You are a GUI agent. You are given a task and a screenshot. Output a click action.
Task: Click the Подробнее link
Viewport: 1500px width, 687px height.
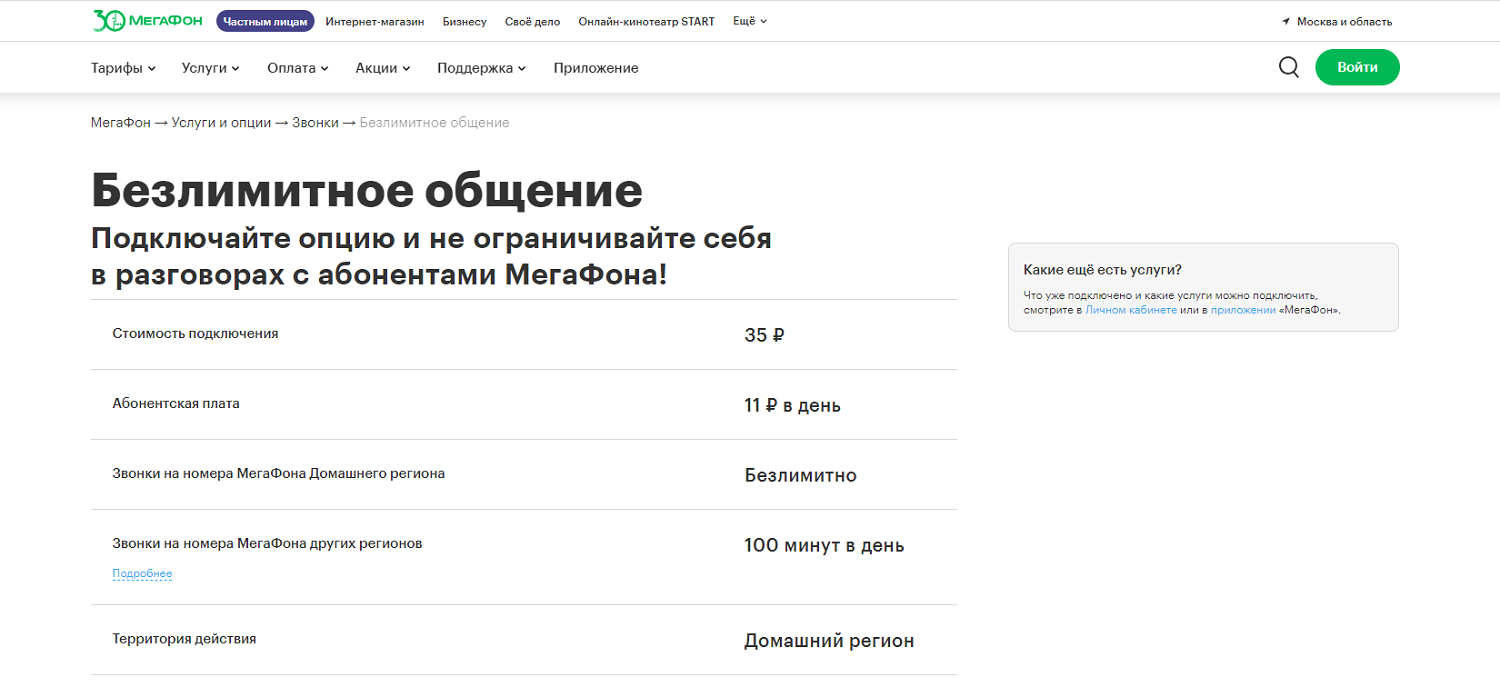[142, 574]
